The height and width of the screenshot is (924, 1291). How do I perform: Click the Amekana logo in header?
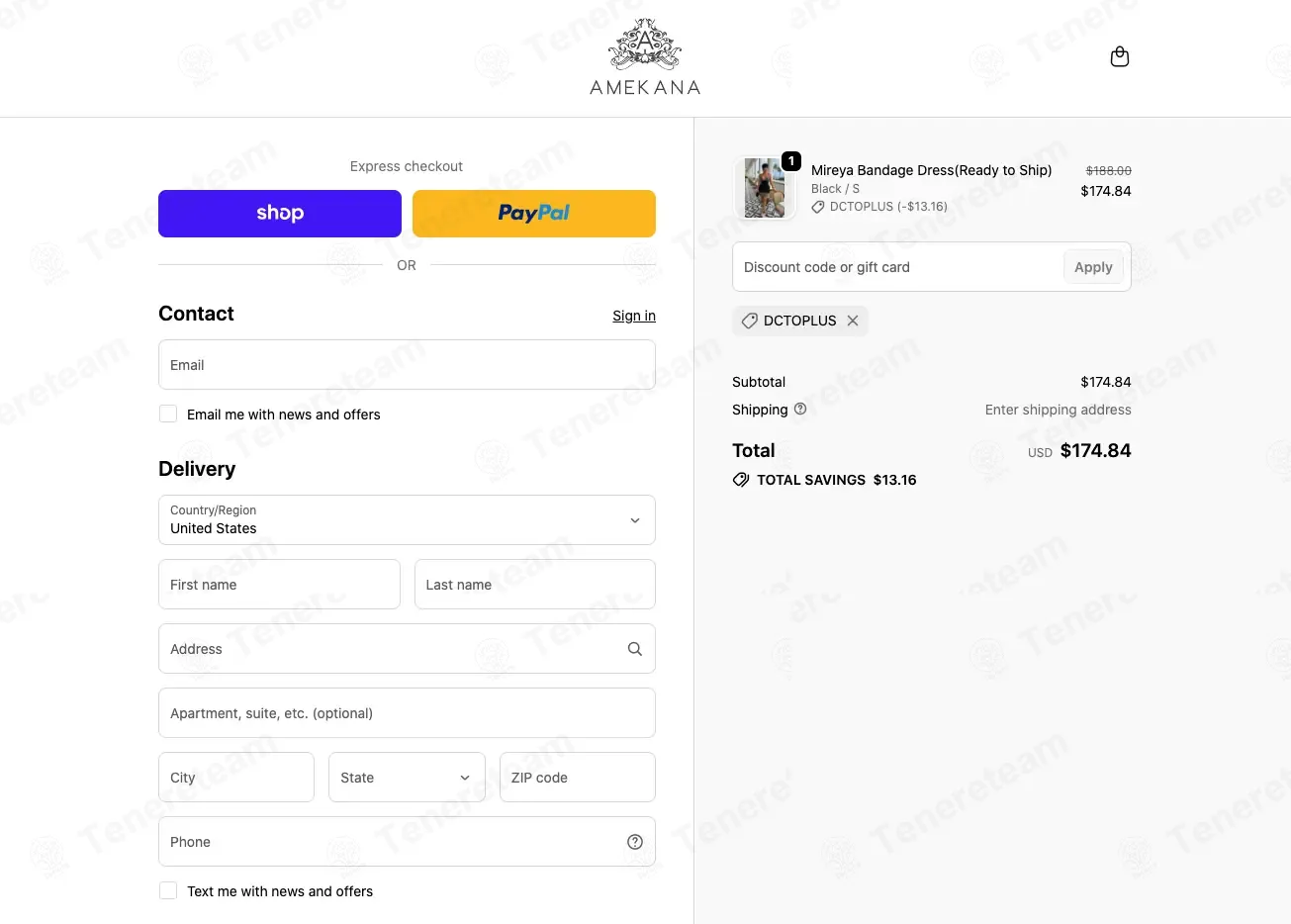tap(645, 57)
